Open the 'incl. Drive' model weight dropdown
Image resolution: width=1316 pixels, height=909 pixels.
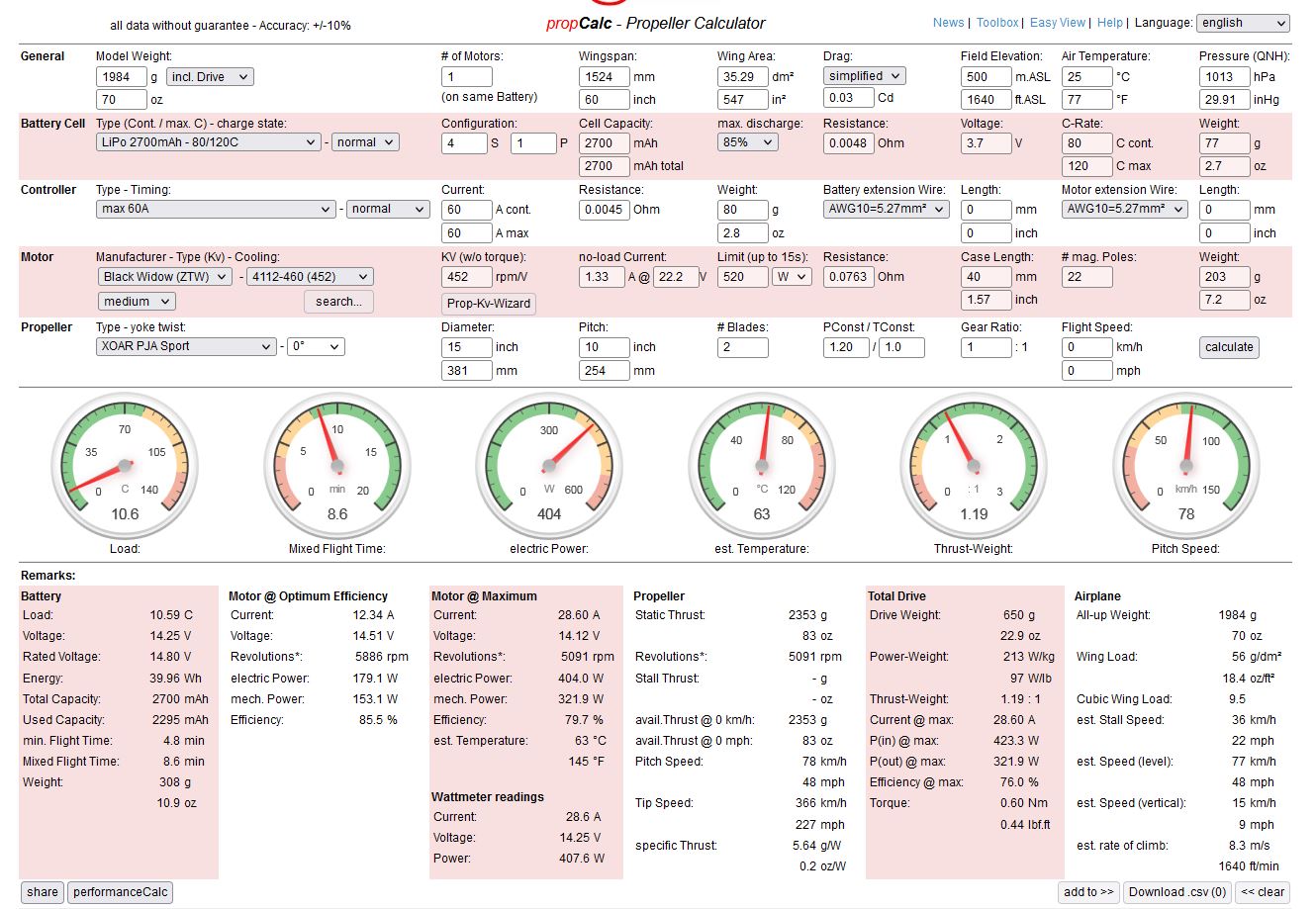coord(210,76)
